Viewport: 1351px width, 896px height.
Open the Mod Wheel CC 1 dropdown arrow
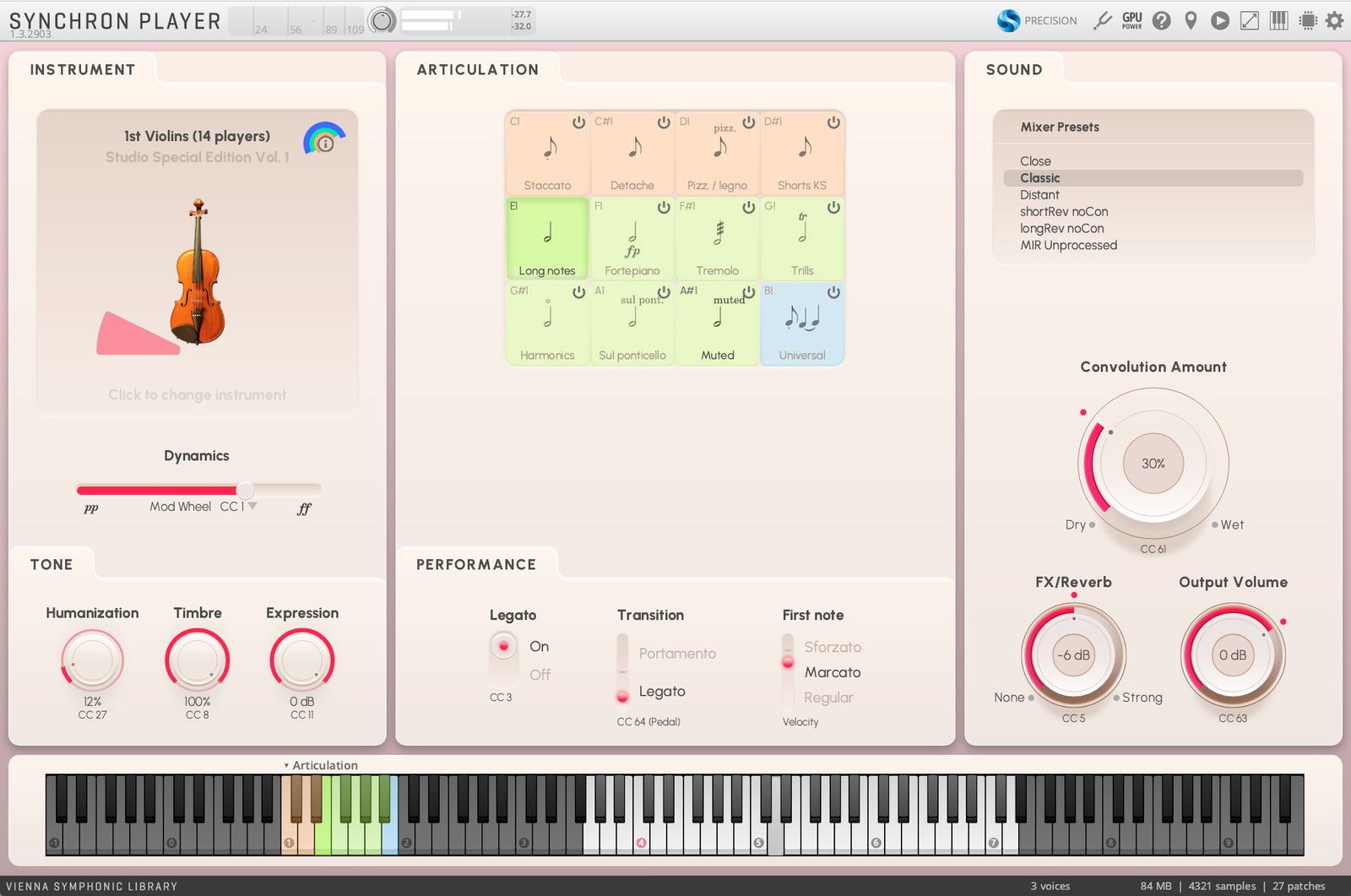pyautogui.click(x=252, y=506)
